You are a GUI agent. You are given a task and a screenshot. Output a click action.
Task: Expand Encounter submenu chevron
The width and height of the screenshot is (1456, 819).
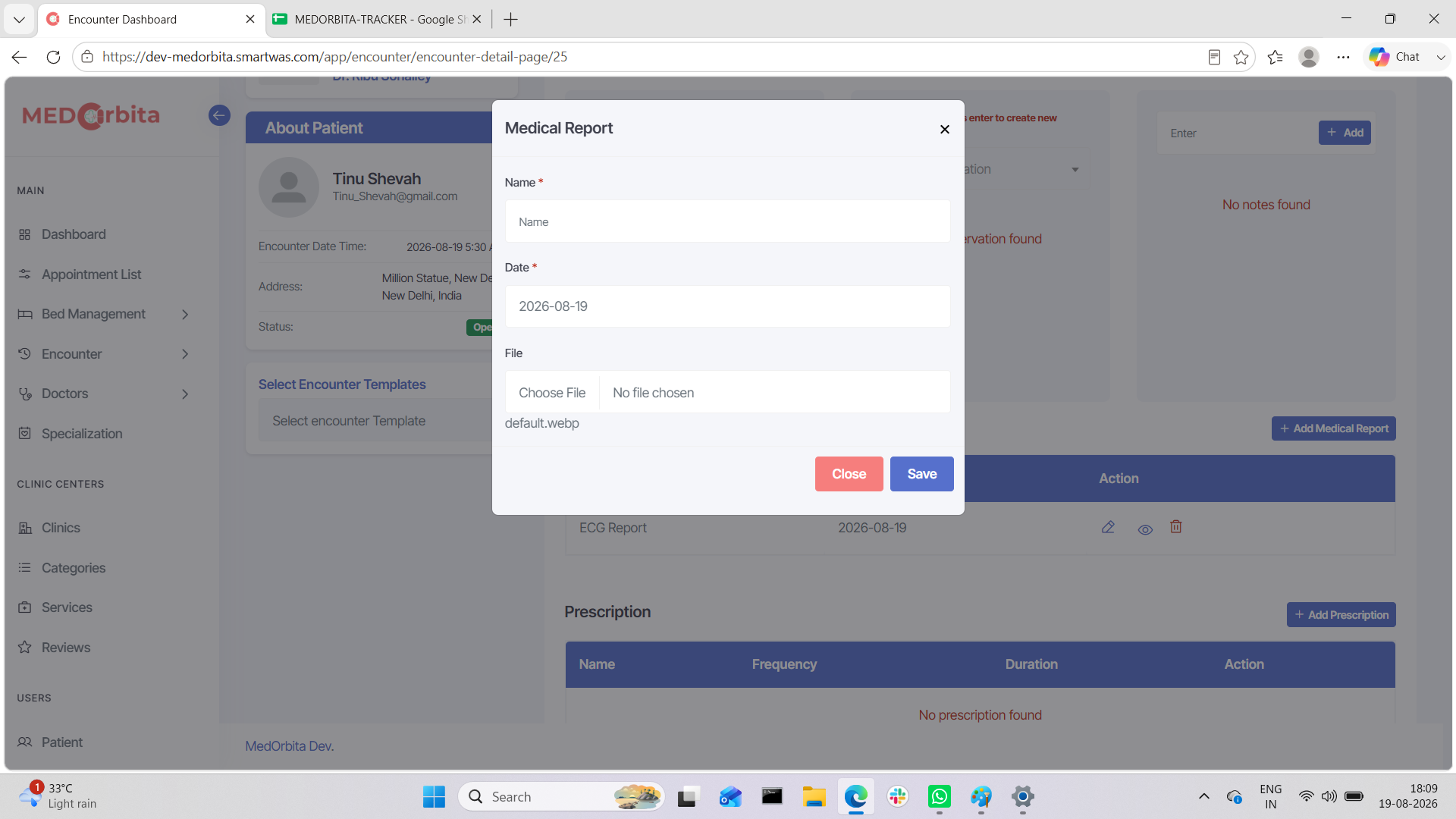185,354
